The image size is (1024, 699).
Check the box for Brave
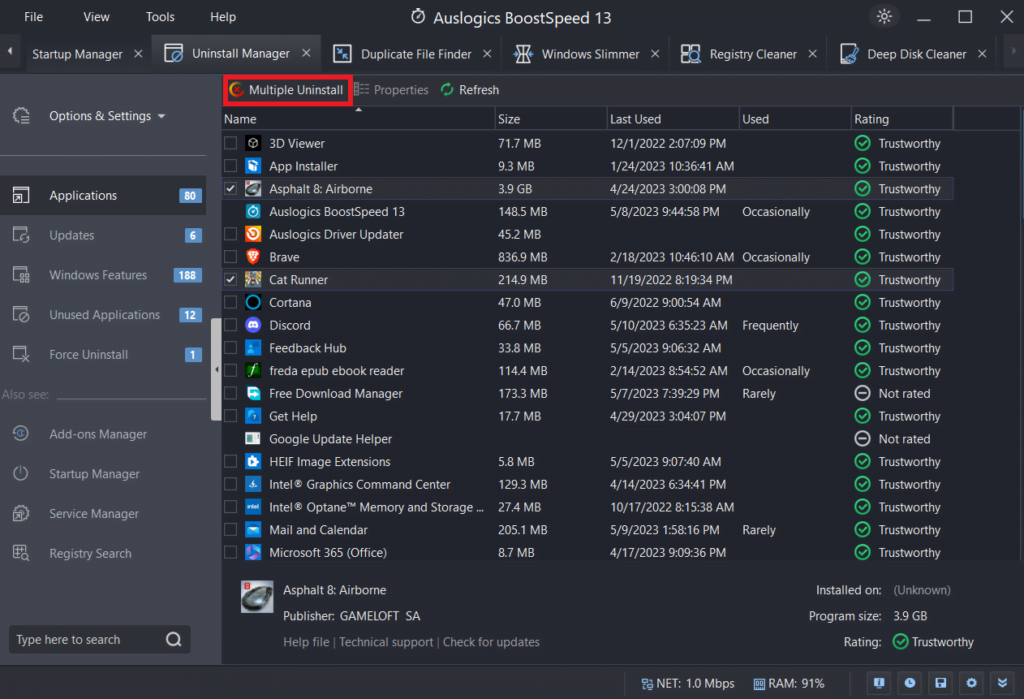230,257
